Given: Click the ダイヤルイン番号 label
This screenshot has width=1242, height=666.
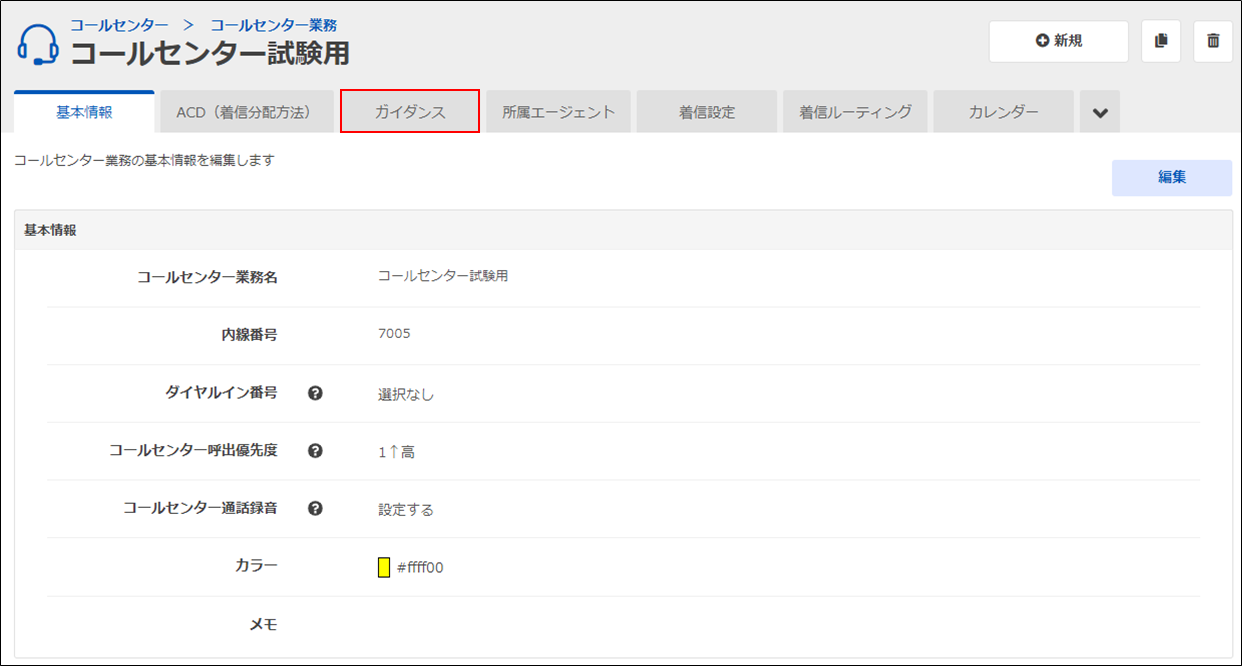Looking at the screenshot, I should click(x=221, y=393).
